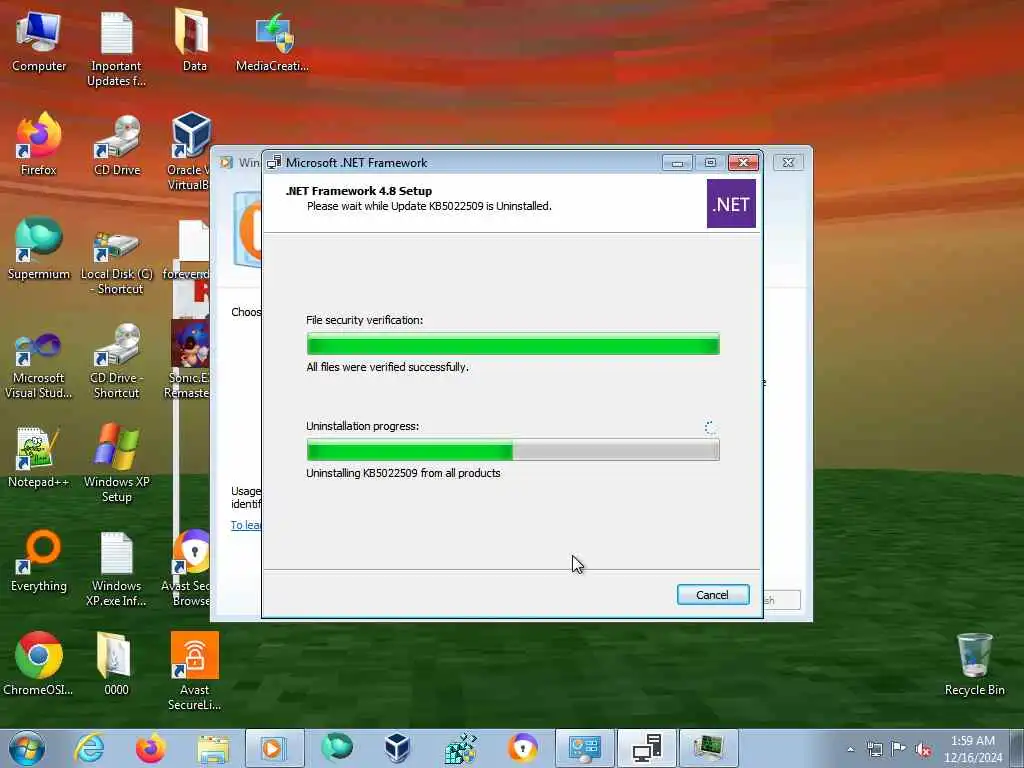Click the Show desktop strip at the taskbar edge
1024x768 pixels.
point(1017,748)
